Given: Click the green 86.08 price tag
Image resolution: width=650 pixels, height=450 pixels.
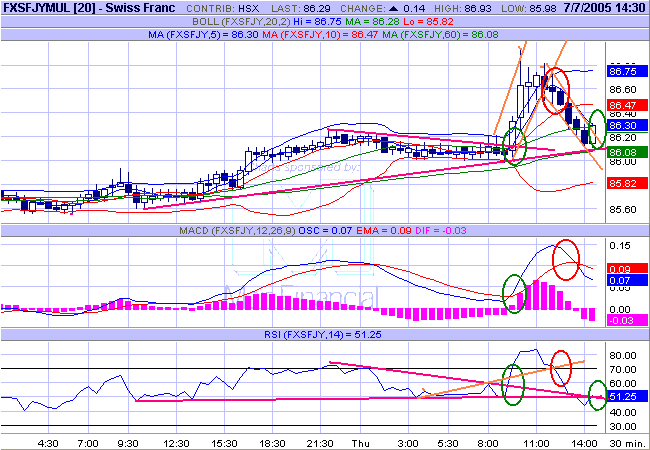Looking at the screenshot, I should tap(626, 152).
